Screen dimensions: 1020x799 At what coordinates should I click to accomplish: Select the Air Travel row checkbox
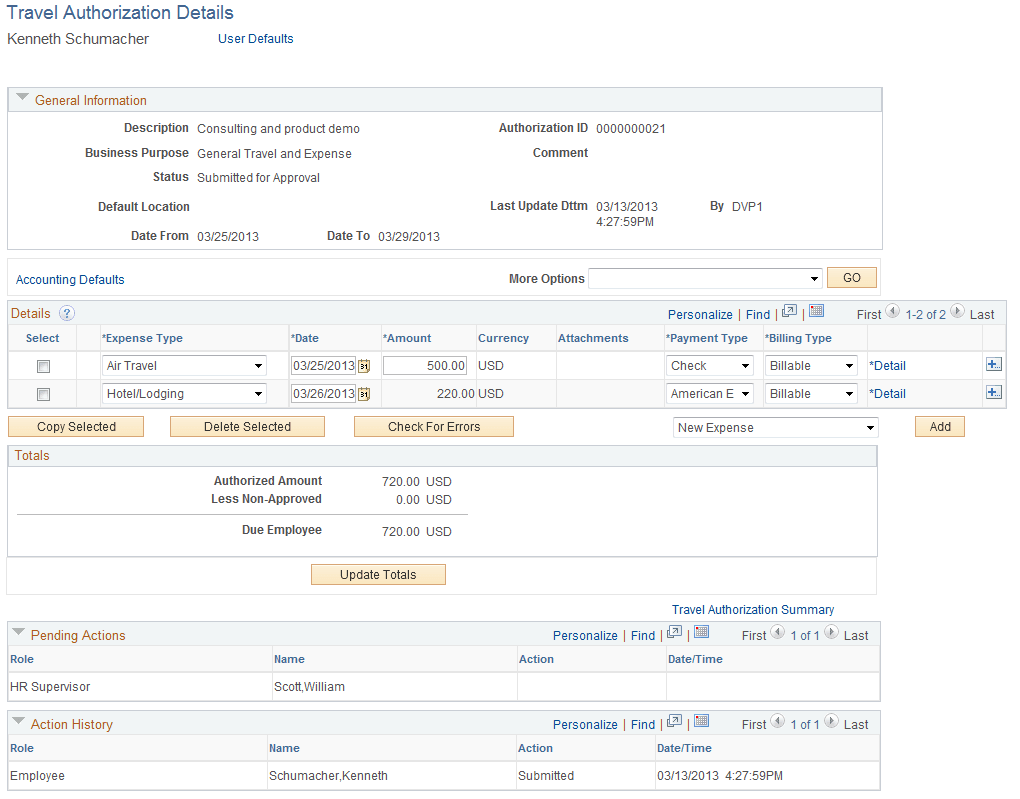(x=43, y=366)
